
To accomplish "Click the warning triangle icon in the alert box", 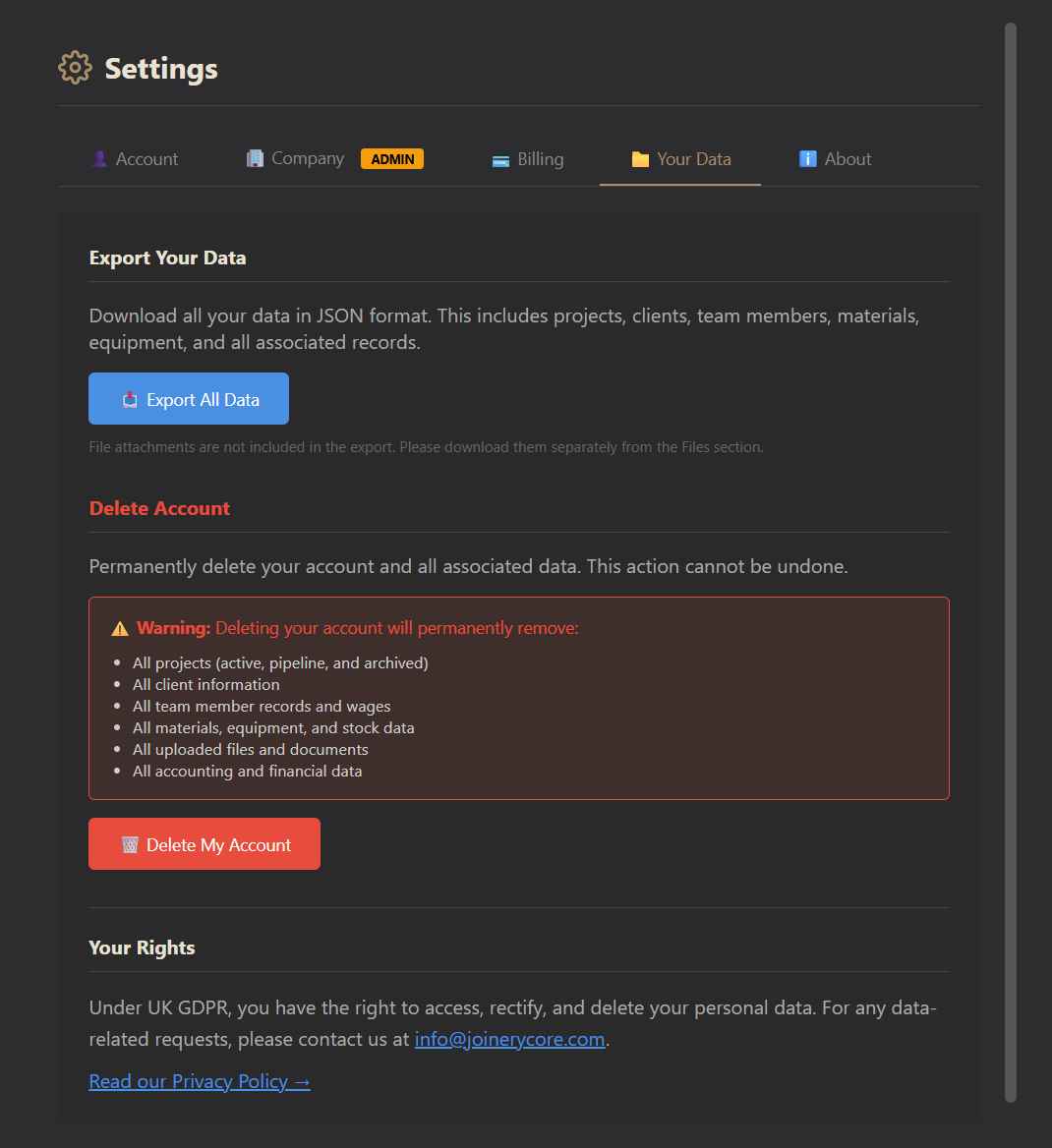I will pyautogui.click(x=120, y=628).
